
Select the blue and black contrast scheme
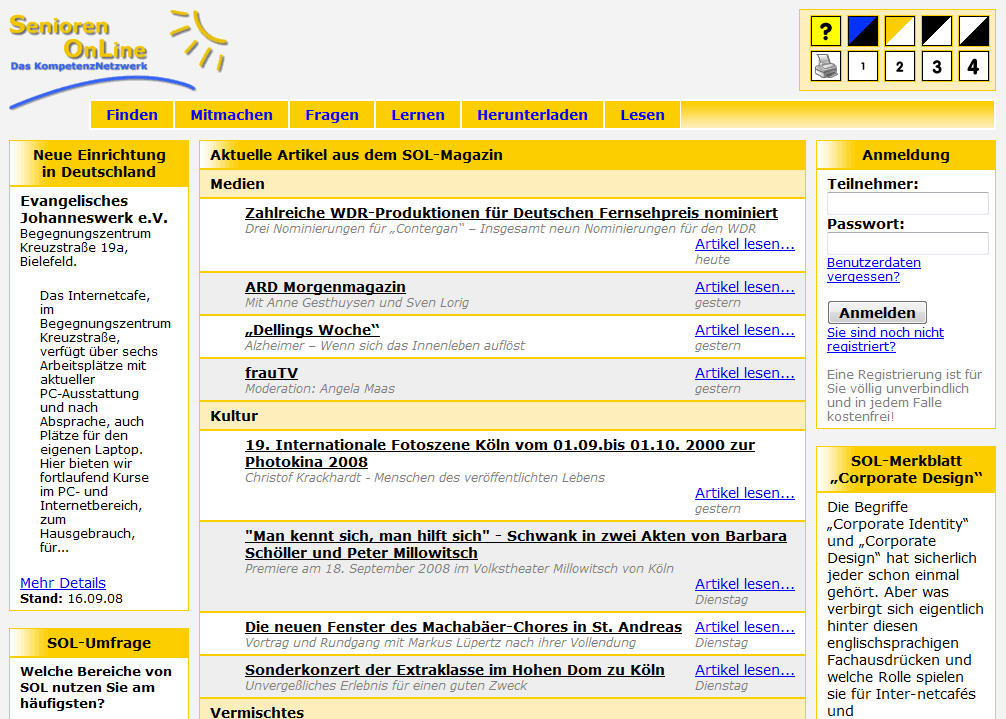point(862,31)
